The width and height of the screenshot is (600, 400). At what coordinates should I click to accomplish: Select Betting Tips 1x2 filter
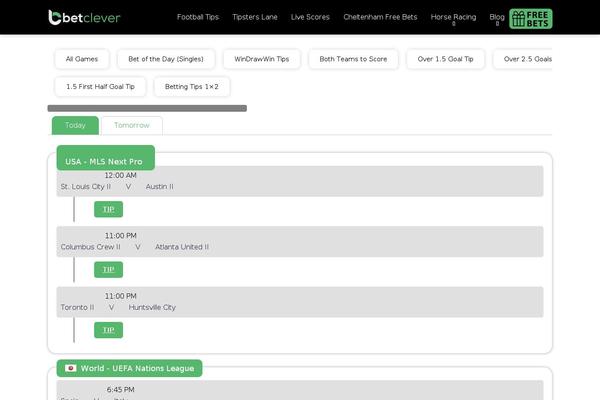192,87
